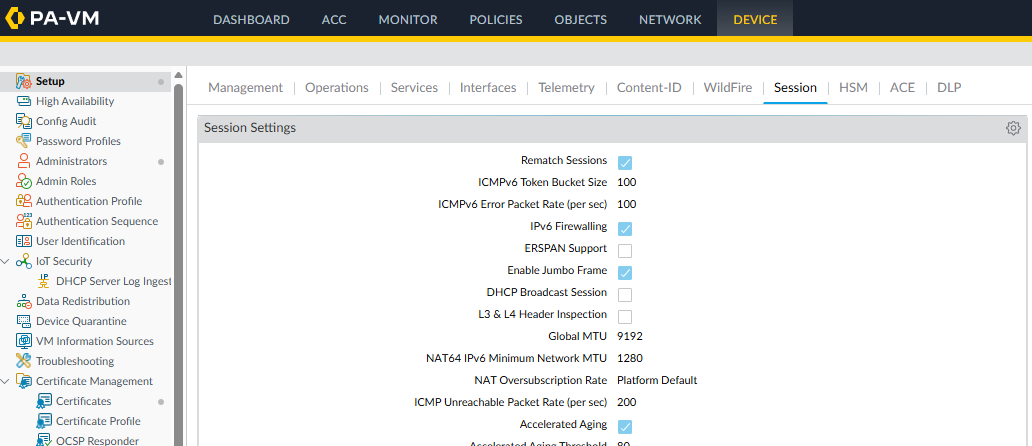Toggle the L3 & L4 Header Inspection checkbox
The height and width of the screenshot is (446, 1032).
(x=625, y=316)
